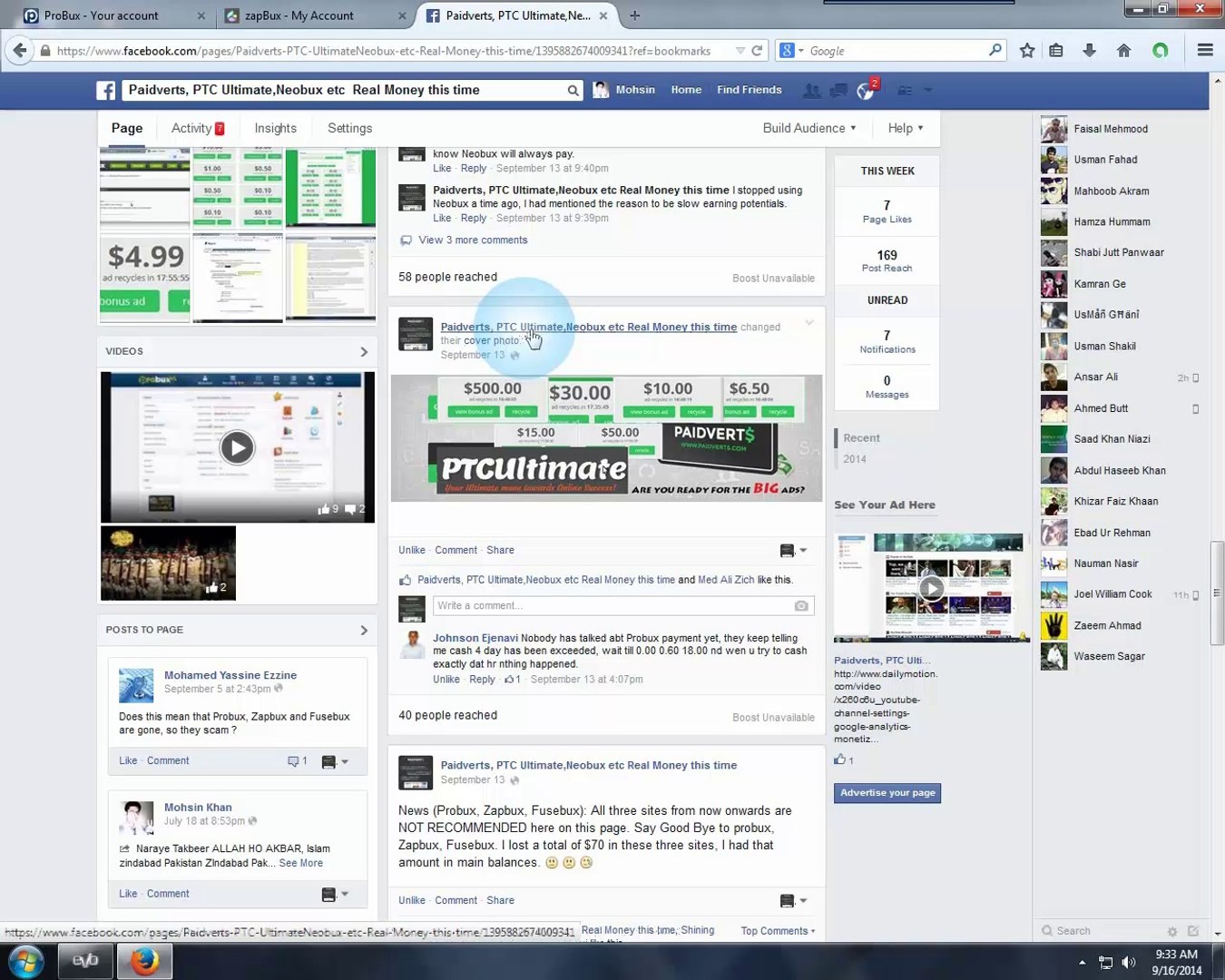Viewport: 1225px width, 980px height.
Task: Open the Facebook account dropdown arrow
Action: (x=928, y=90)
